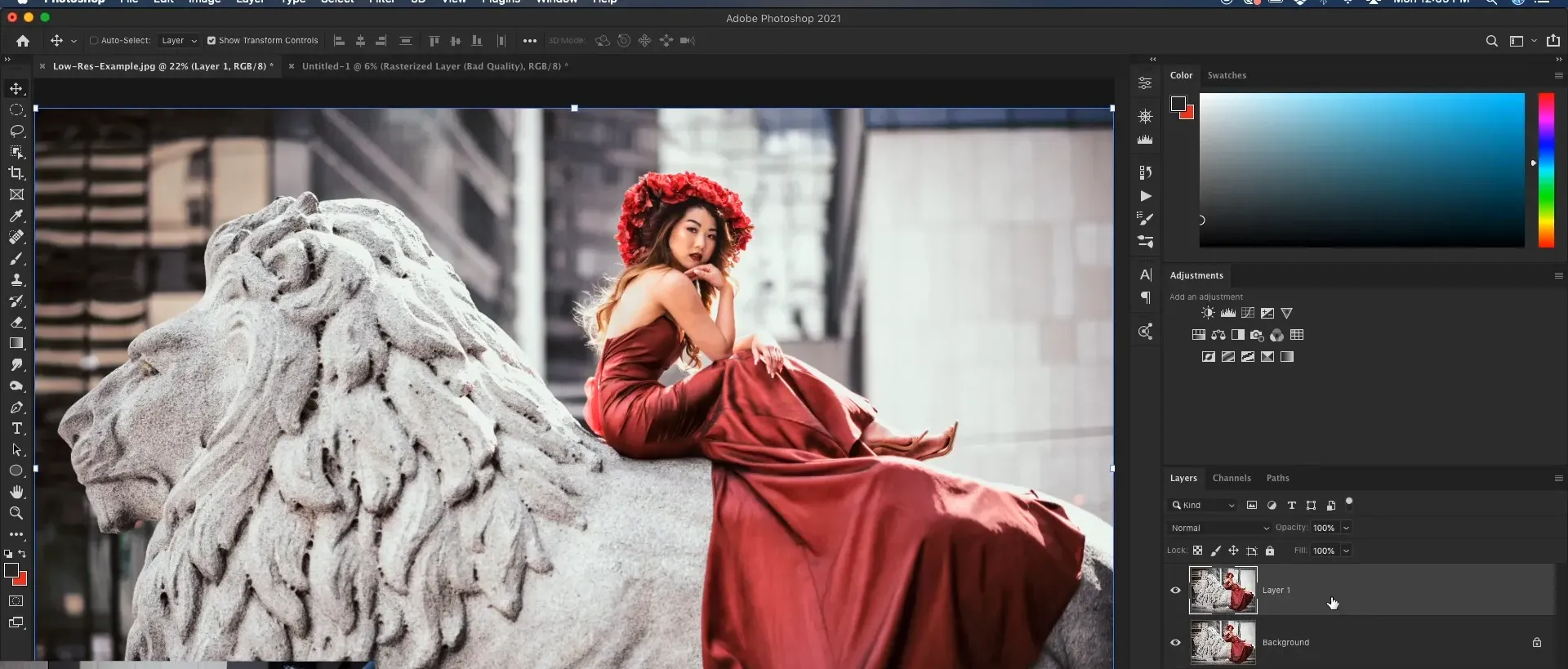Select the Move tool

pos(16,88)
